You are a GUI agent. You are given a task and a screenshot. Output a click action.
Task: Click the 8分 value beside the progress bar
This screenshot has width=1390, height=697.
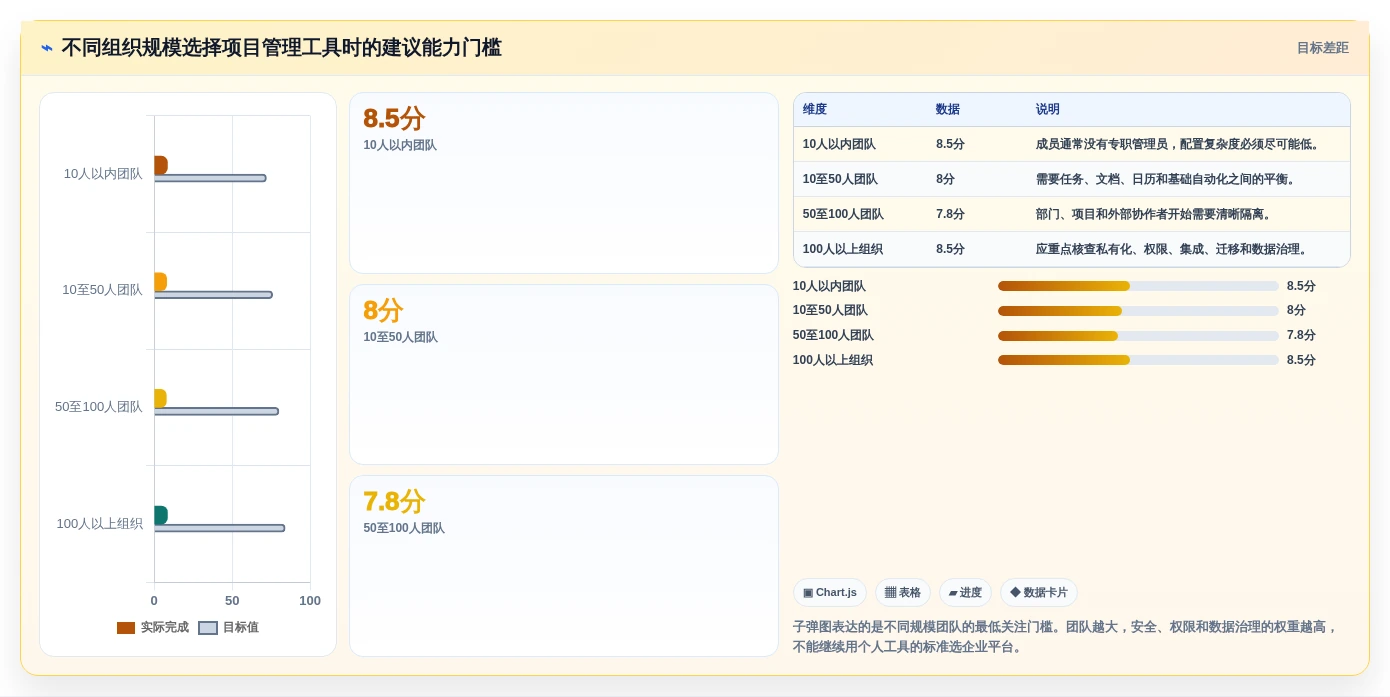pos(1296,311)
